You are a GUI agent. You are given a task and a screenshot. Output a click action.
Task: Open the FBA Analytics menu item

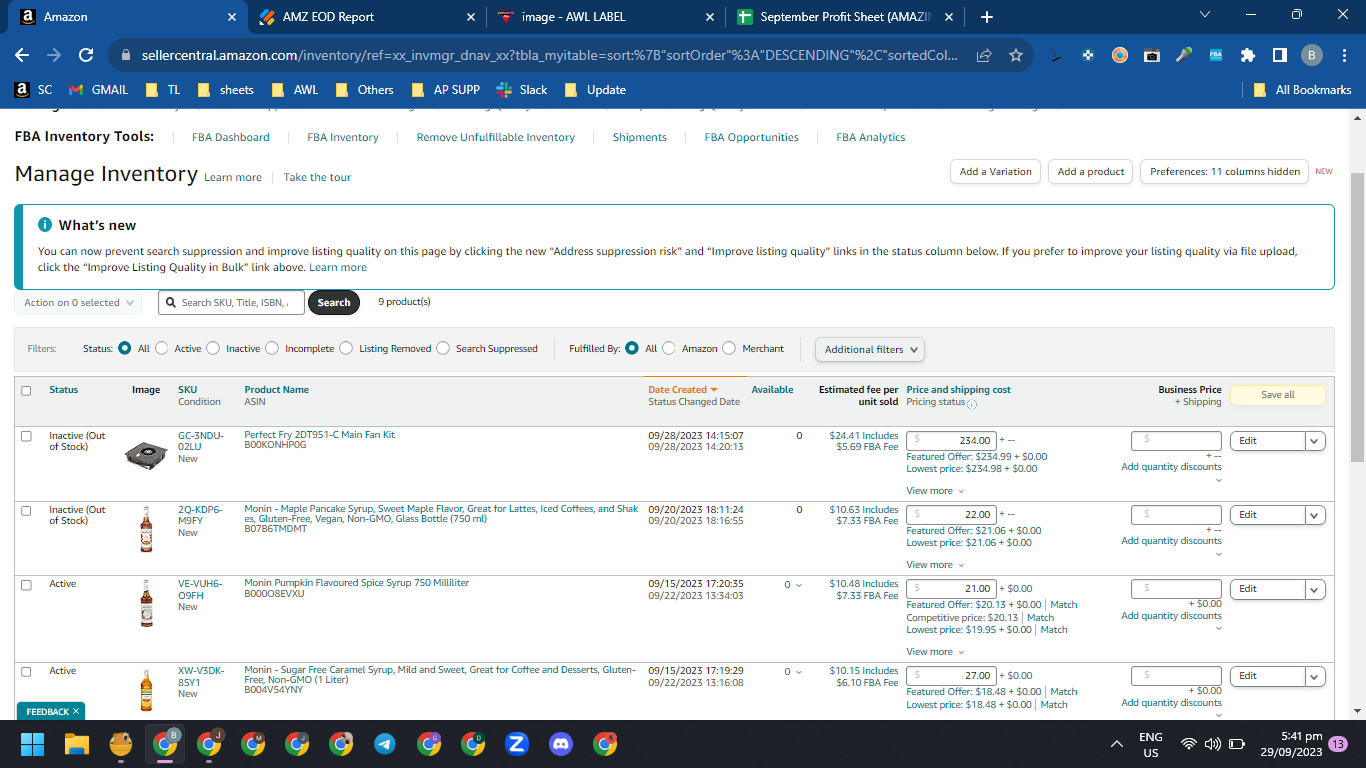coord(871,137)
